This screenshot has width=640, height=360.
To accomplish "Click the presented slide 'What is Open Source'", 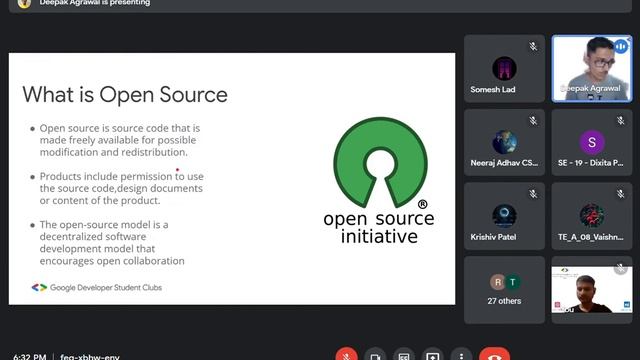I will click(x=232, y=178).
